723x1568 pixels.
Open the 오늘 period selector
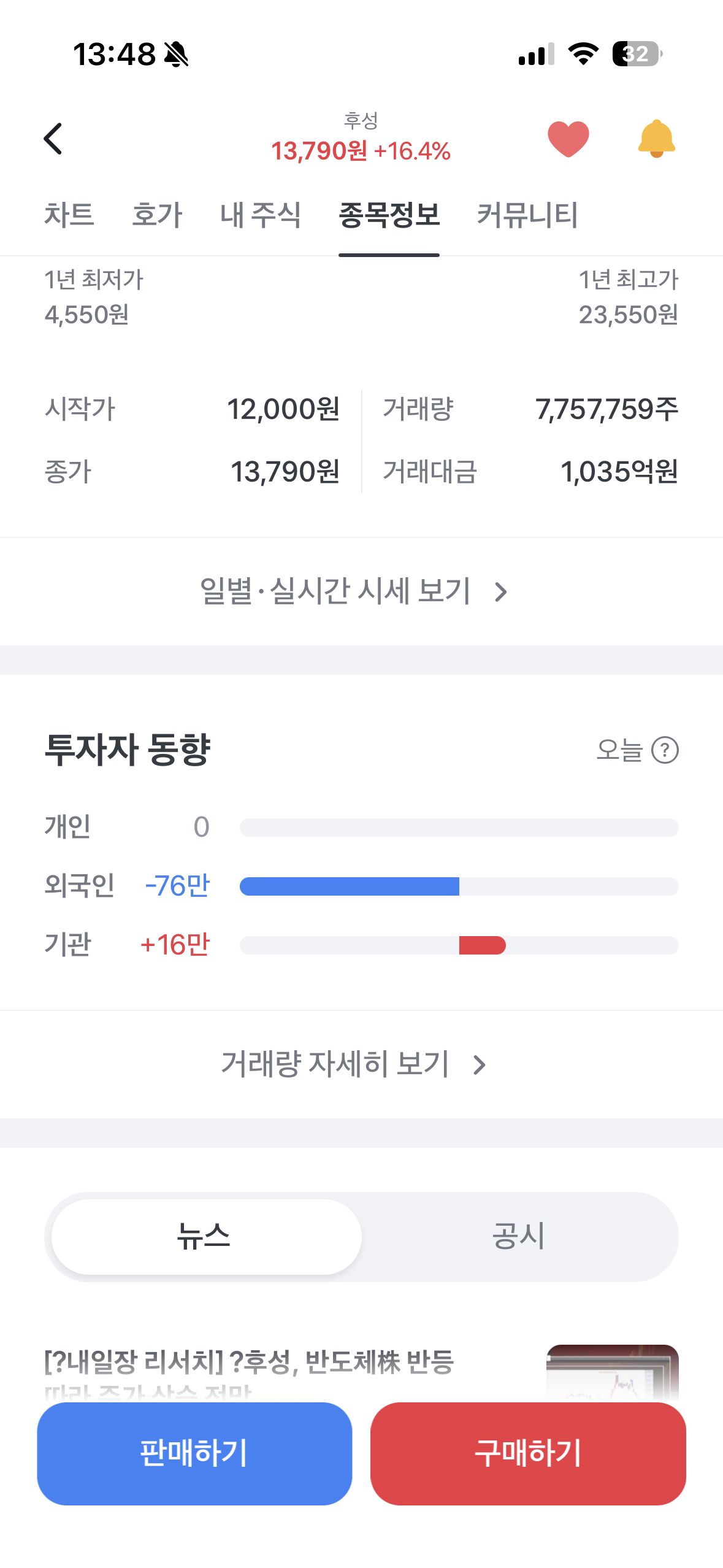(x=620, y=750)
